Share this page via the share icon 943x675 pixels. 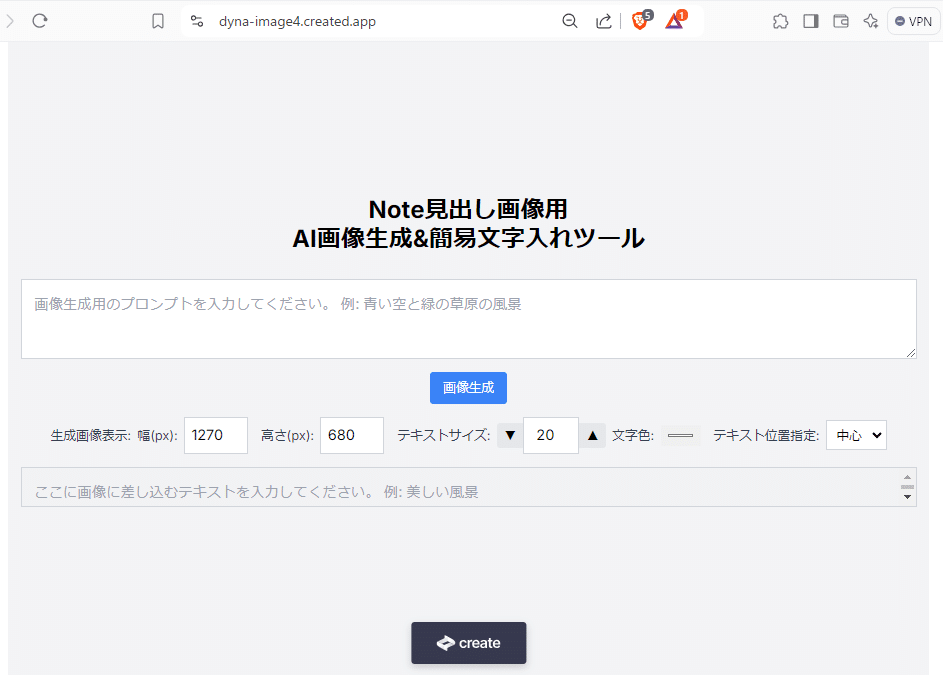pos(603,22)
